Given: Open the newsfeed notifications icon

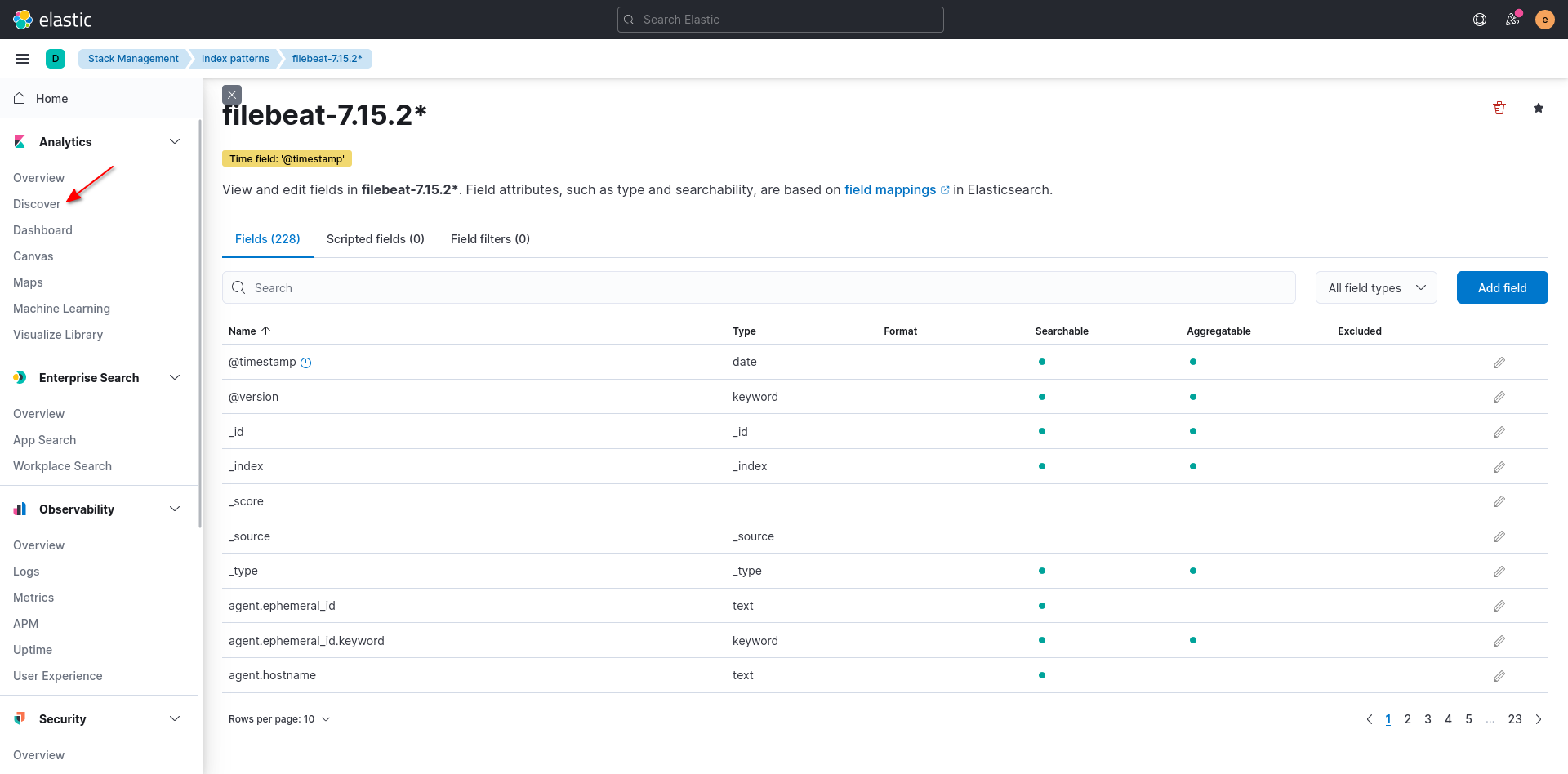Looking at the screenshot, I should tap(1512, 20).
